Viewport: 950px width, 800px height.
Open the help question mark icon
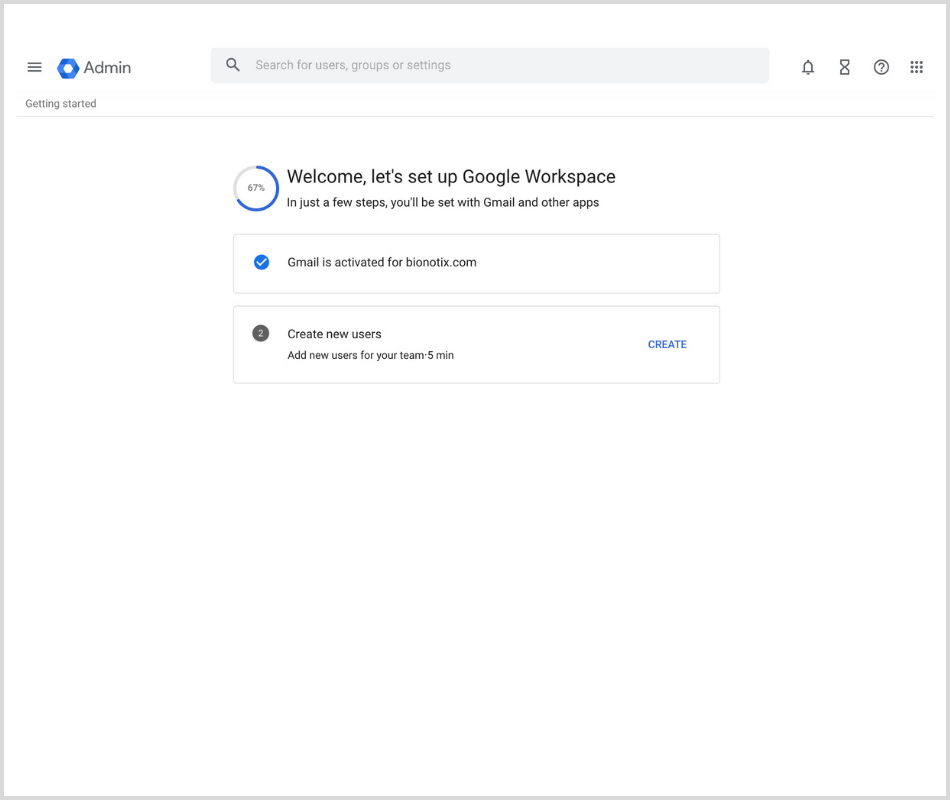tap(881, 67)
